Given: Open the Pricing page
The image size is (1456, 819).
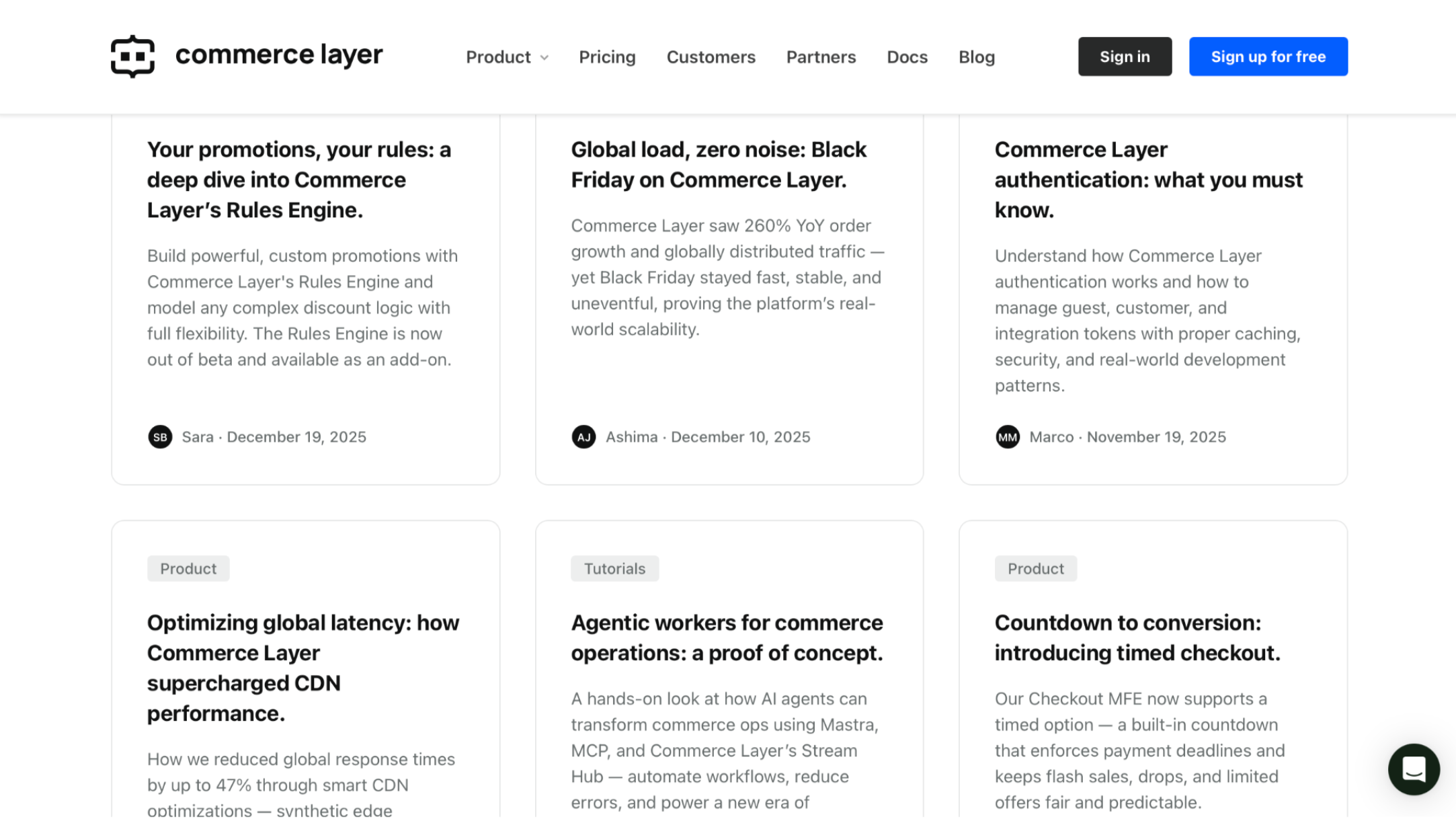Looking at the screenshot, I should coord(607,57).
